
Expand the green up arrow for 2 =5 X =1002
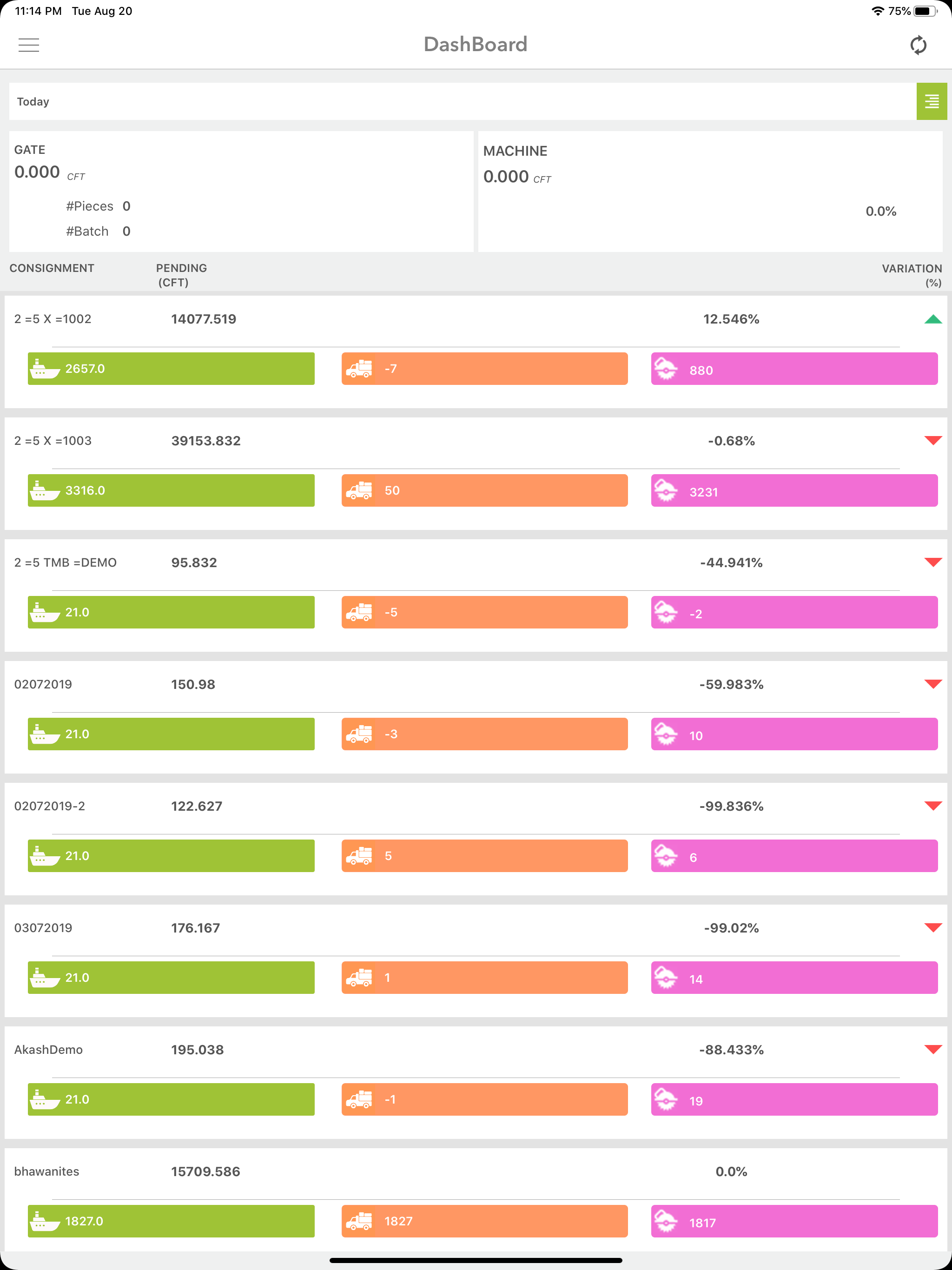933,319
